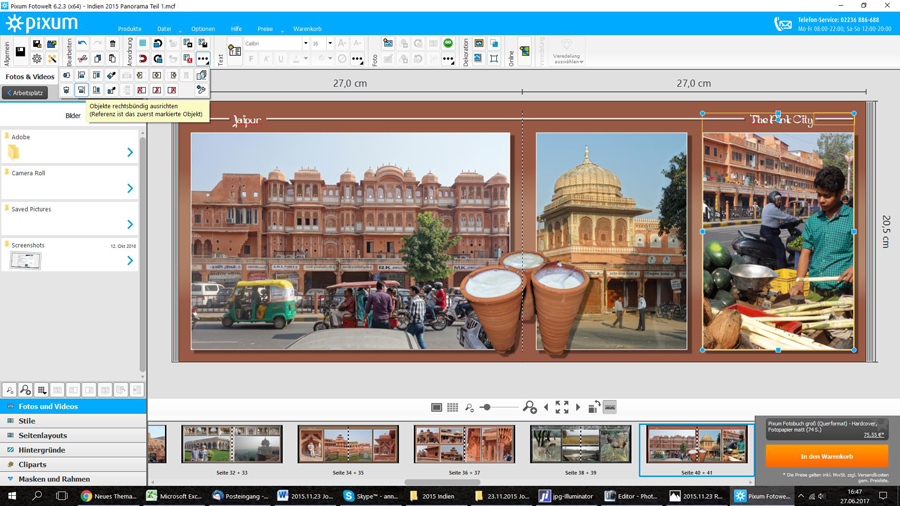This screenshot has width=900, height=506.
Task: Click the fullscreen view icon below canvas
Action: pos(562,408)
